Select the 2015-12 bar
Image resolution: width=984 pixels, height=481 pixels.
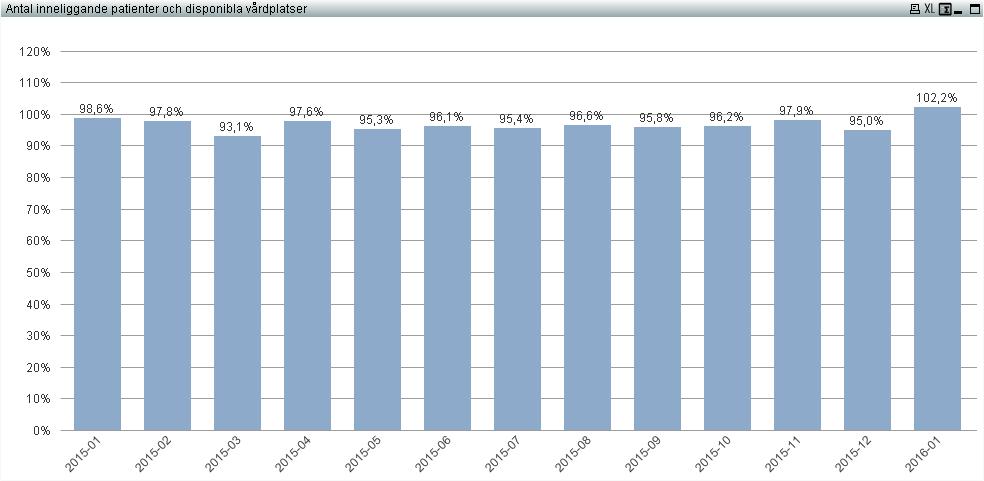click(867, 279)
